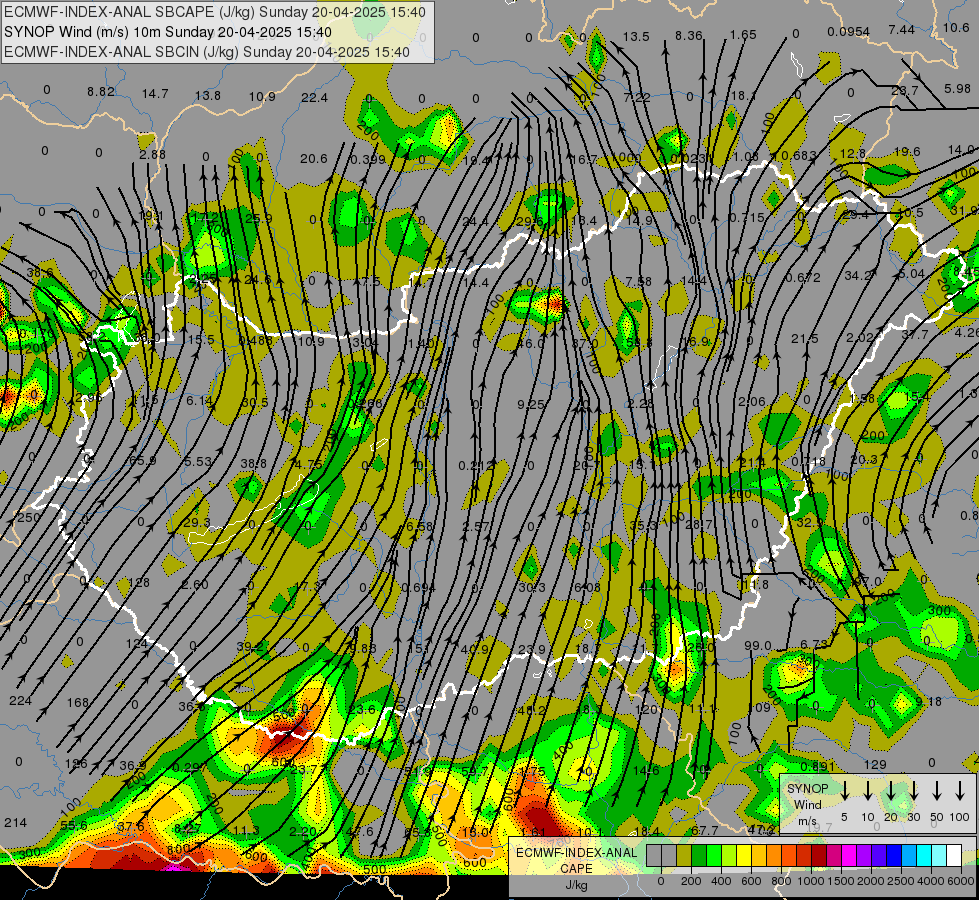This screenshot has height=900, width=979.
Task: Click the '1000' tick label in CAPE legend
Action: coord(811,881)
